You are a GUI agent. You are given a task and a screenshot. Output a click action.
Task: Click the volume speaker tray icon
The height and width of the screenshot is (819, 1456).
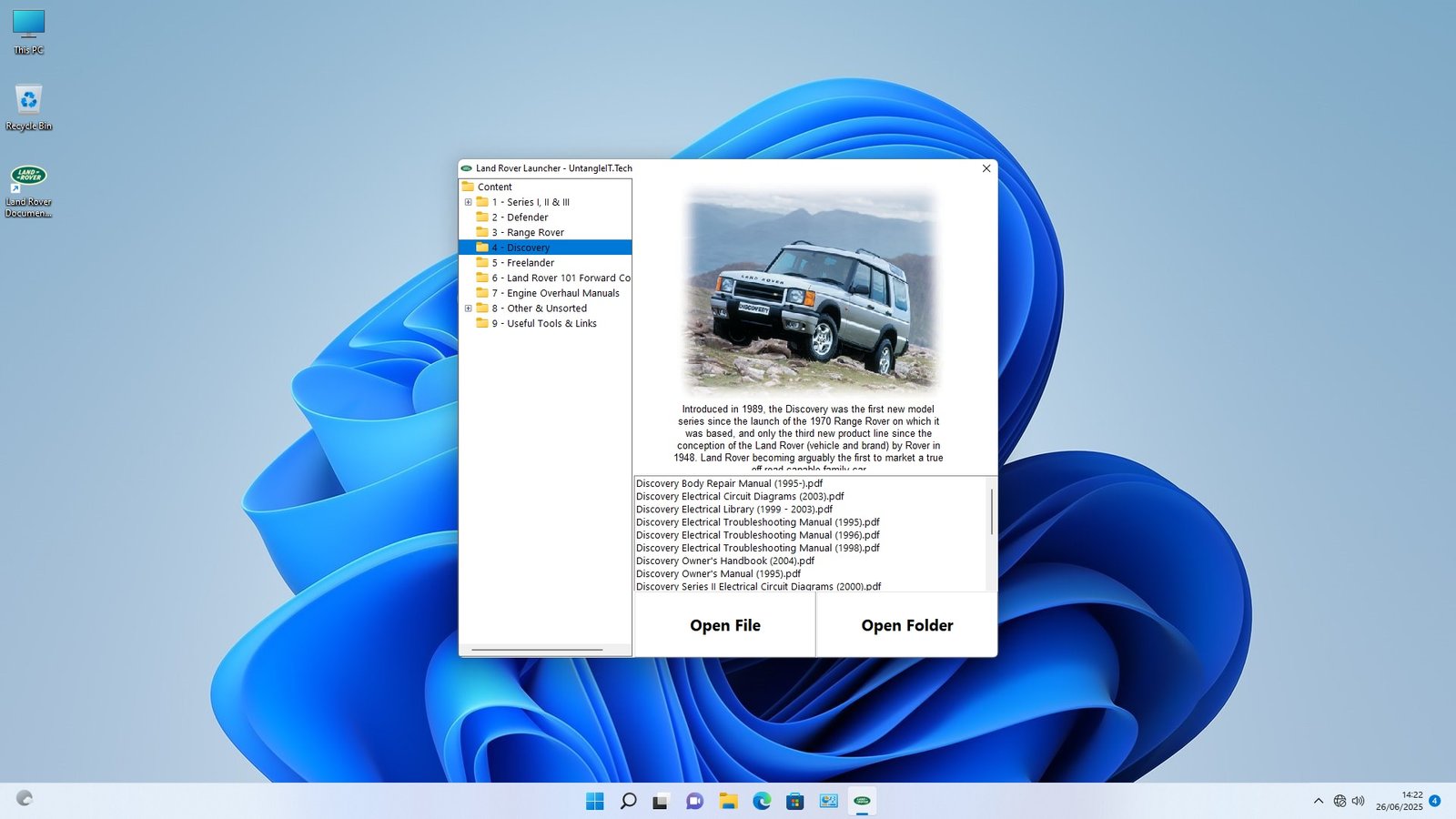(1358, 801)
